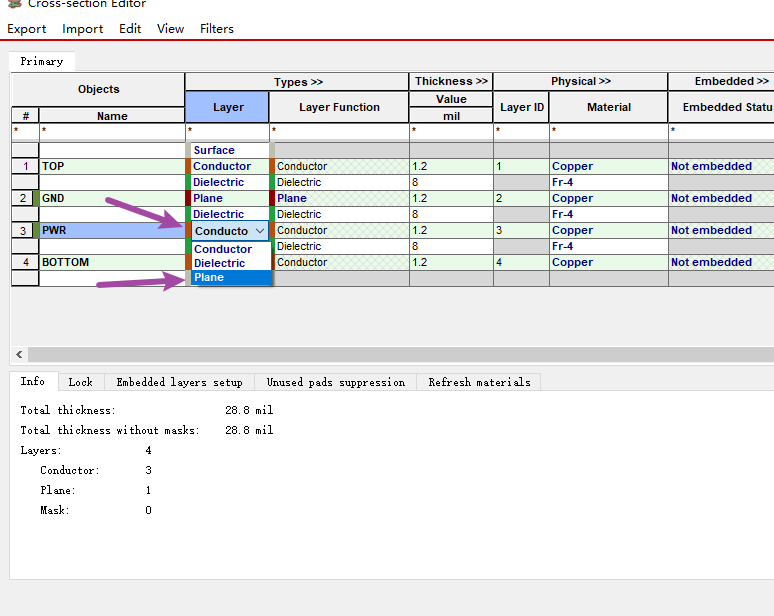Viewport: 774px width, 616px height.
Task: Click TOP row thickness value 1.2
Action: [451, 166]
